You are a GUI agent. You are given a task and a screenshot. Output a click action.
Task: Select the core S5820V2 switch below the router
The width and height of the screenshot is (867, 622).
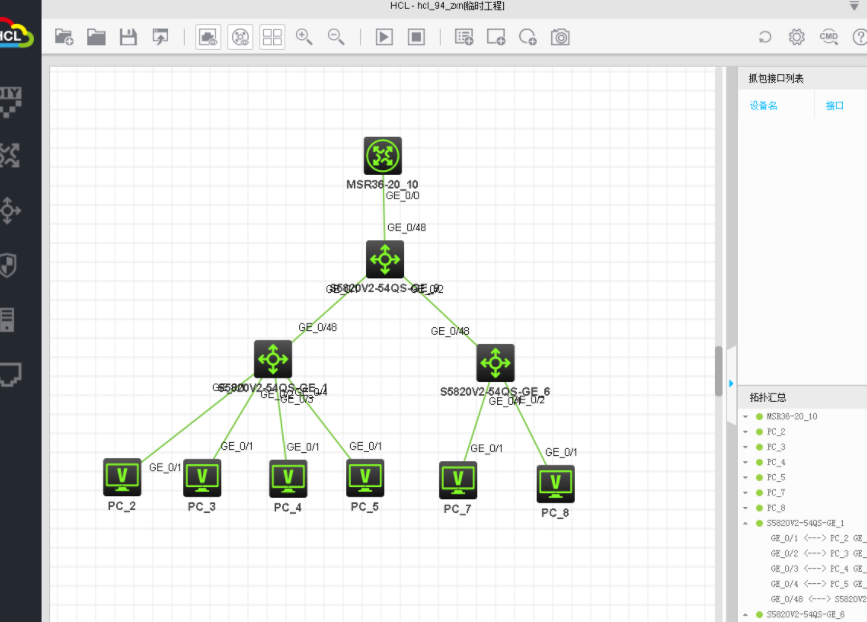pyautogui.click(x=385, y=259)
